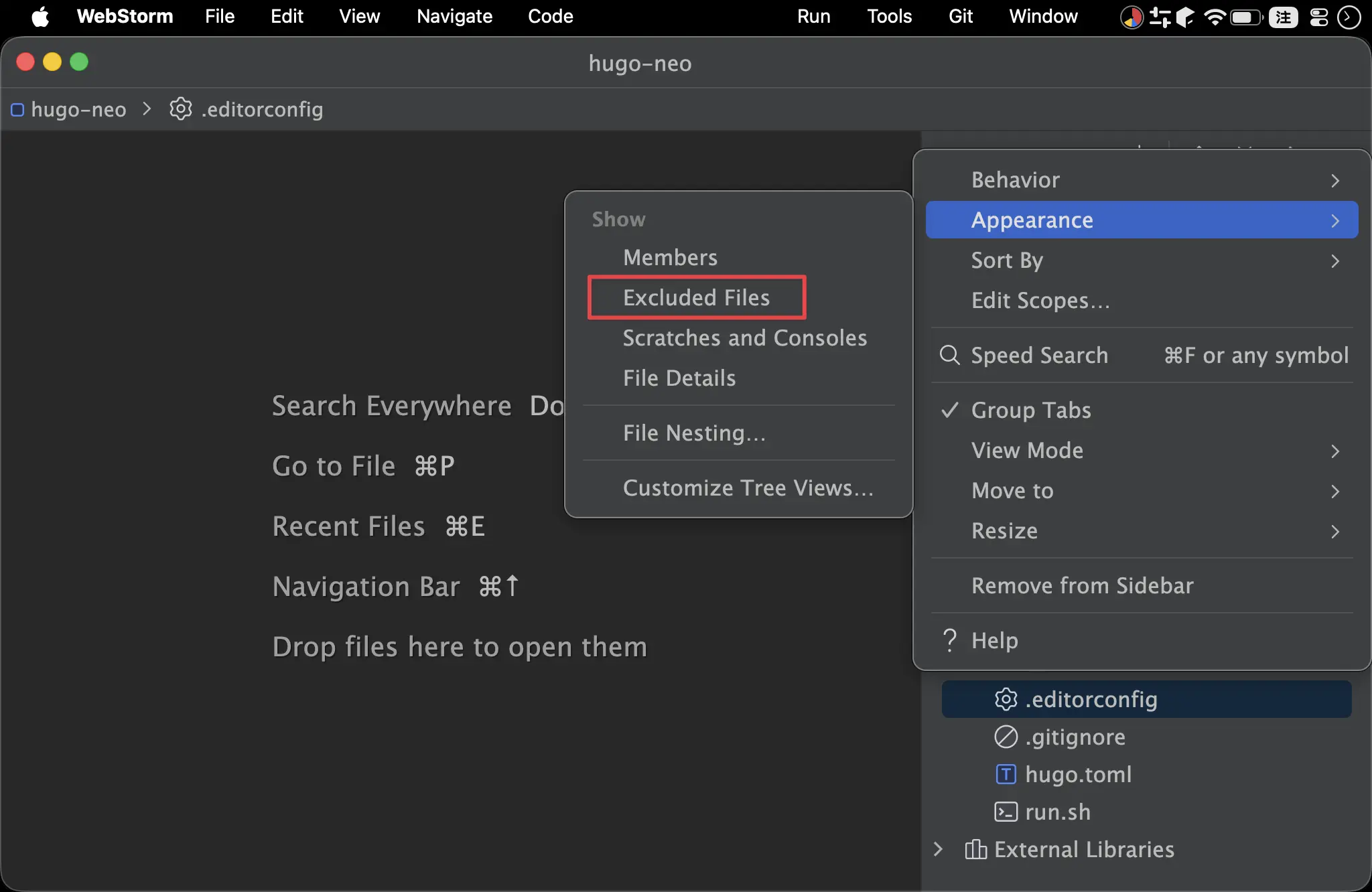This screenshot has width=1372, height=892.
Task: Toggle Scratches and Consoles display
Action: pos(739,338)
